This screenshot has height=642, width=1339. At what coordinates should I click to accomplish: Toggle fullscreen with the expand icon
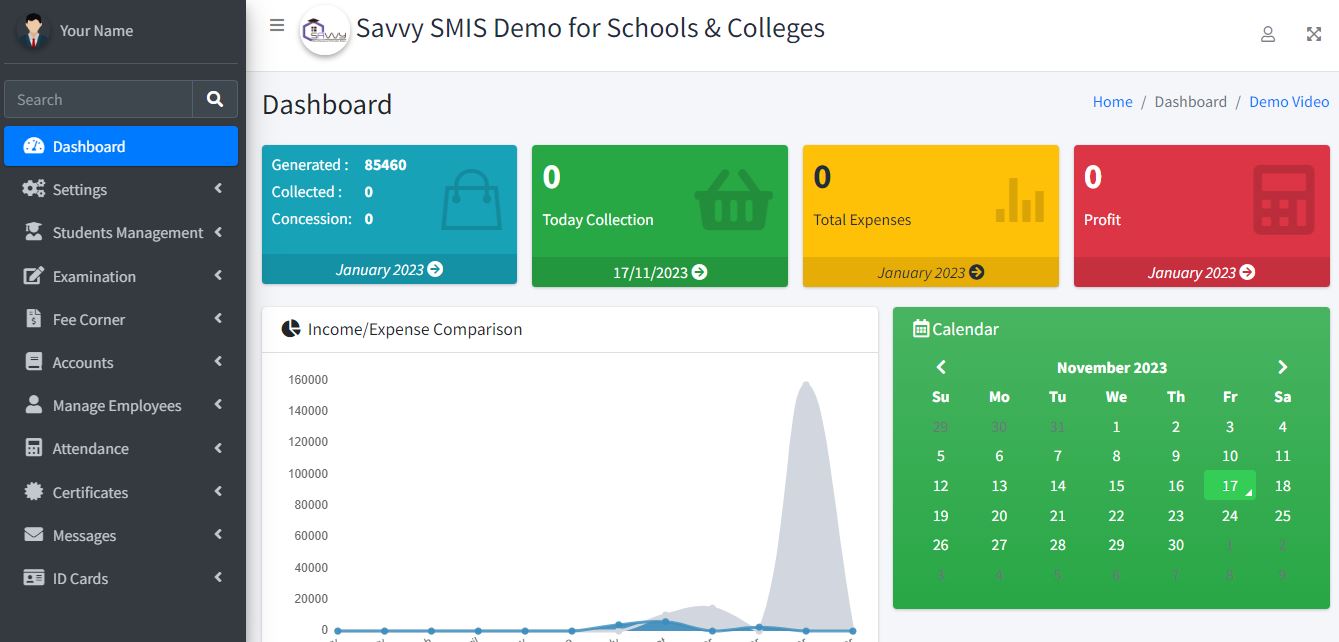click(1314, 34)
